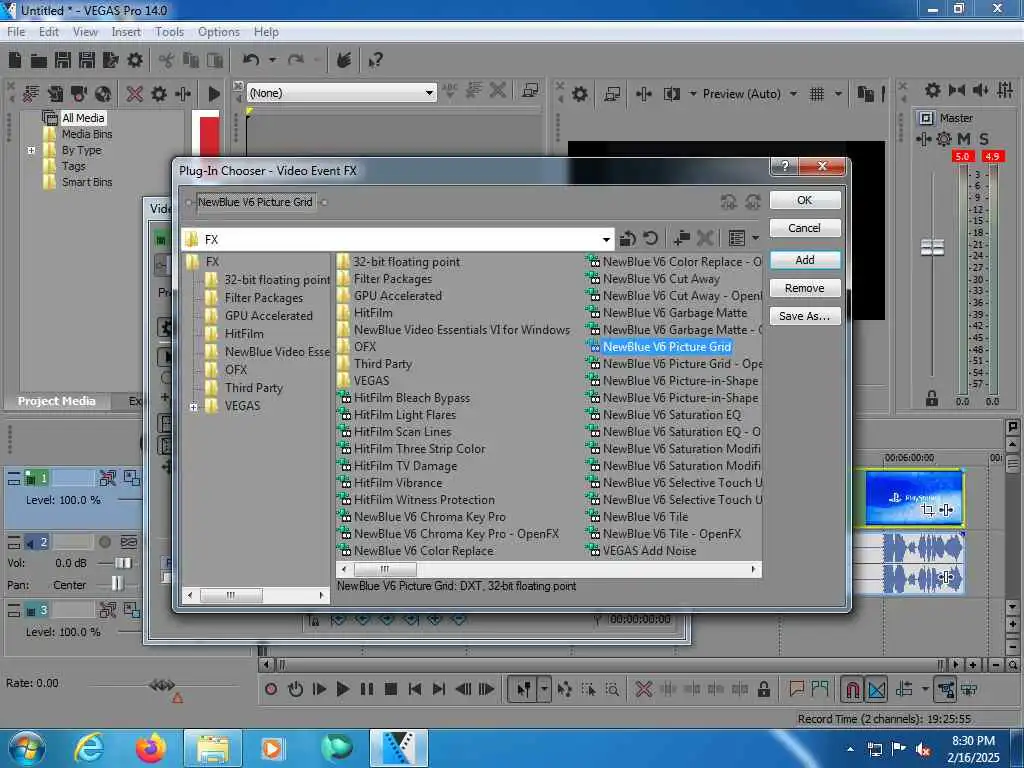Click Up One Level icon in Plug-In Chooser
Image resolution: width=1024 pixels, height=768 pixels.
(x=628, y=239)
